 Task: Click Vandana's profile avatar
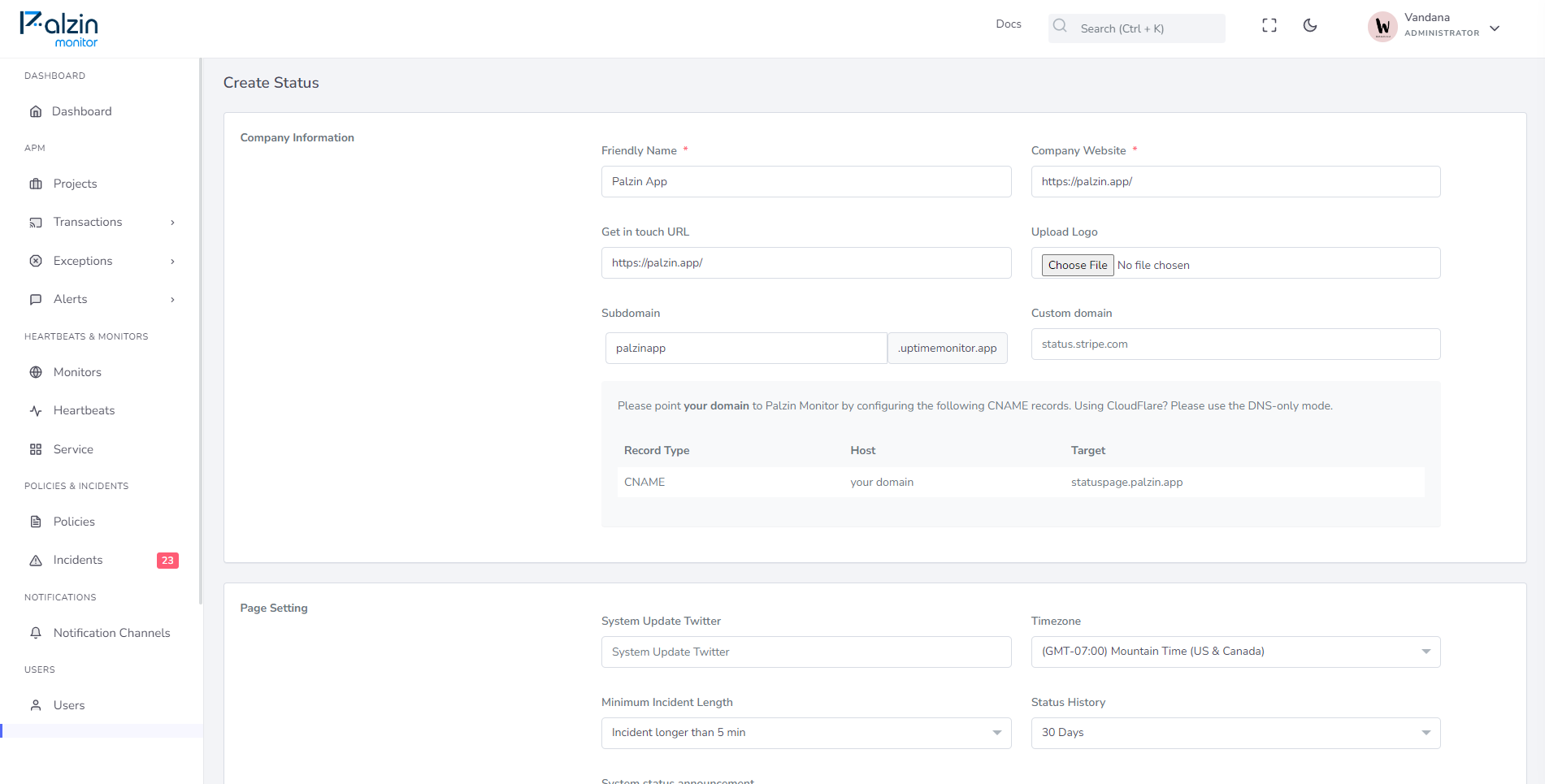pos(1382,26)
